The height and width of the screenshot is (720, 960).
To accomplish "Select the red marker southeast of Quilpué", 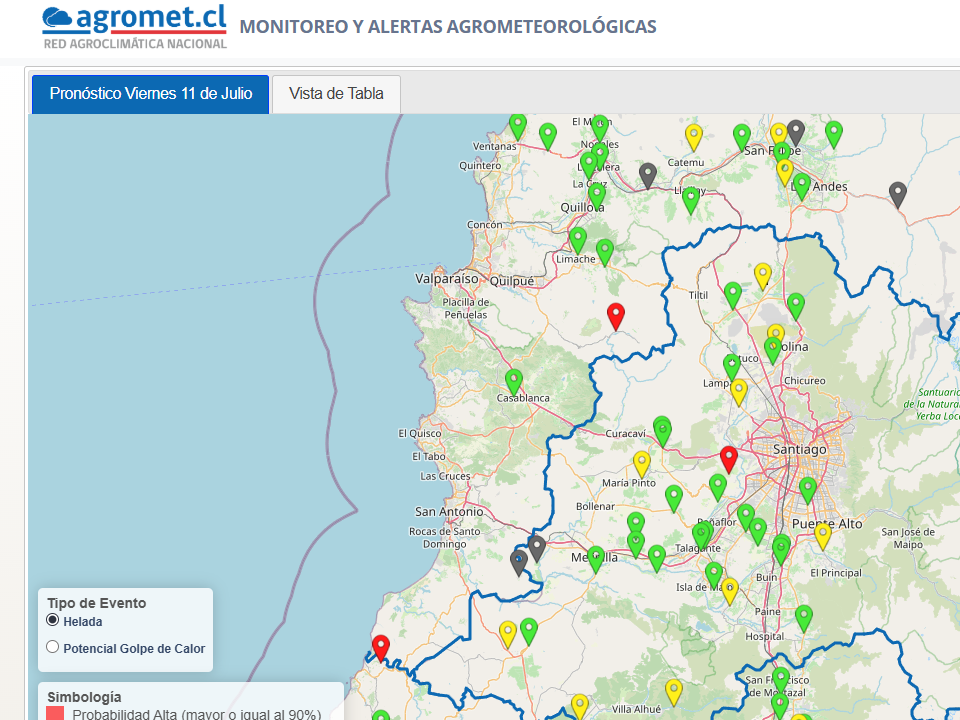I will [616, 315].
